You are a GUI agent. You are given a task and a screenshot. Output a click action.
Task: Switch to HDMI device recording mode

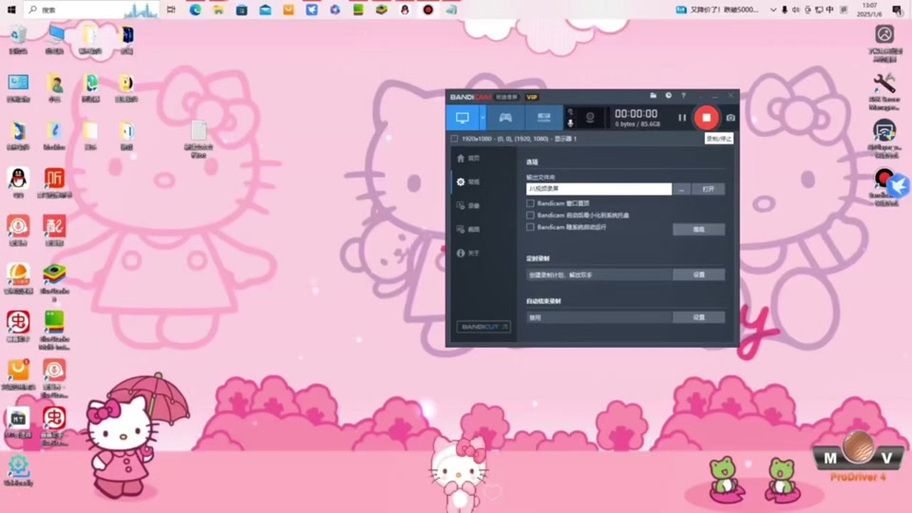coord(544,118)
